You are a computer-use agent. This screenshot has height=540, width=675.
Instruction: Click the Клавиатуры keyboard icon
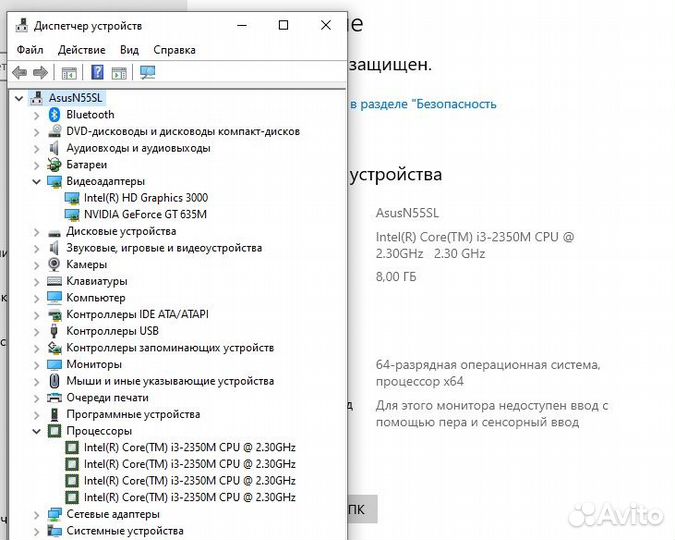54,281
